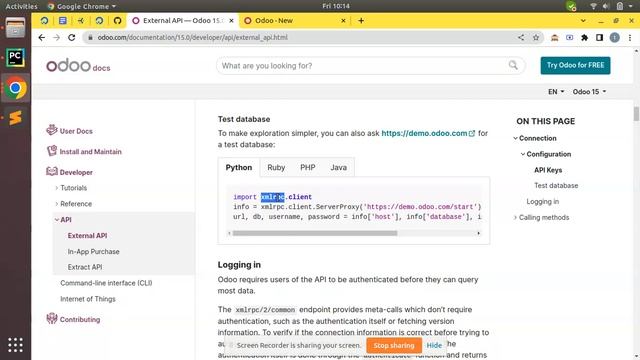The height and width of the screenshot is (360, 640).
Task: Open the Internet of Things page
Action: [88, 299]
